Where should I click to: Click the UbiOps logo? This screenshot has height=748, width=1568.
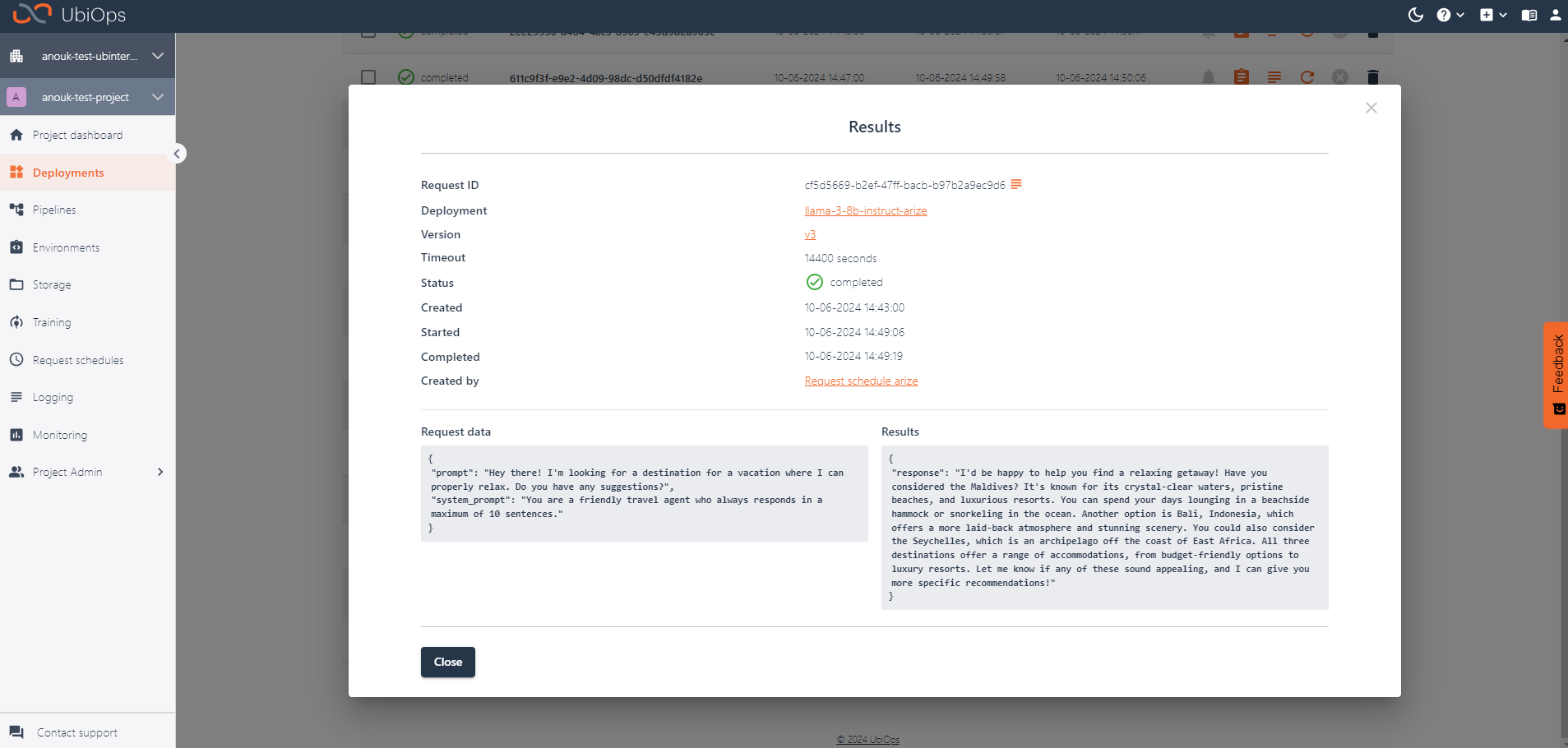(x=69, y=15)
